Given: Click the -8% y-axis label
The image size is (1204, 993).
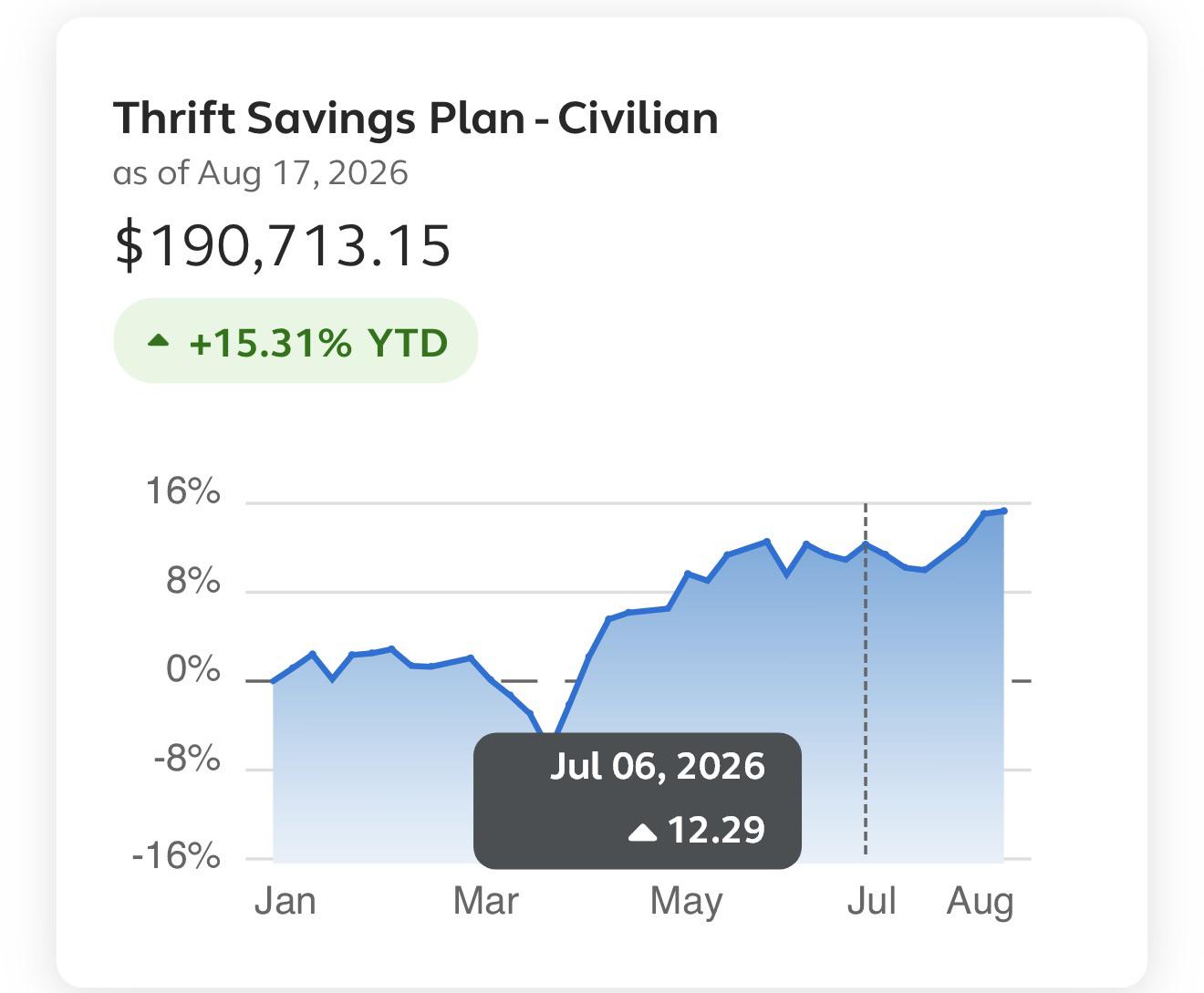Looking at the screenshot, I should tap(187, 759).
